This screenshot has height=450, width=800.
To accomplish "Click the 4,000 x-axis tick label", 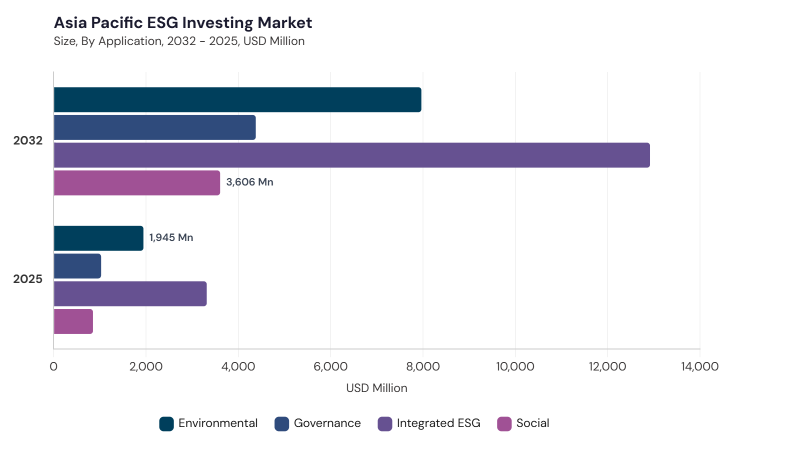I will [238, 367].
